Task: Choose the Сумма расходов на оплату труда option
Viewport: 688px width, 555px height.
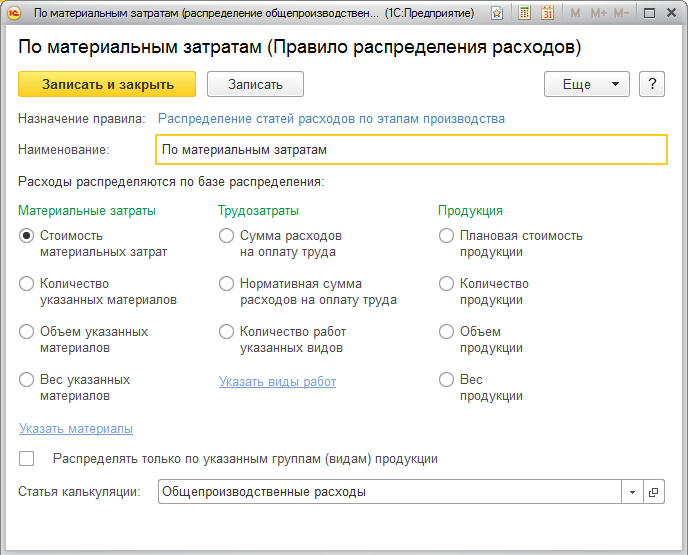Action: point(227,236)
